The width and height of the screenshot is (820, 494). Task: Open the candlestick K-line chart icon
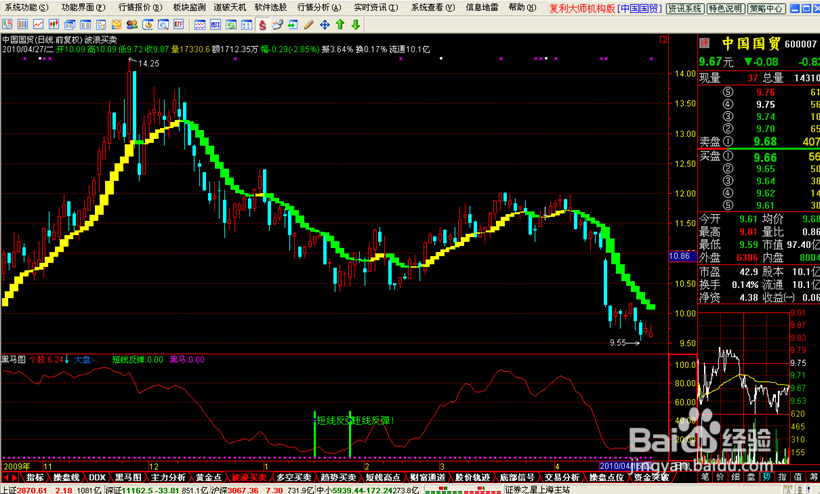click(x=54, y=25)
